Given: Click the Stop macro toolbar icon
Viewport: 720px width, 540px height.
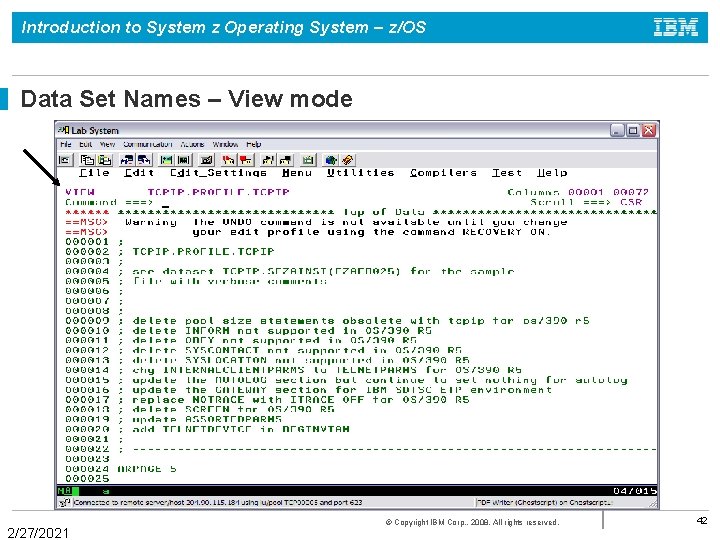Looking at the screenshot, I should (246, 160).
